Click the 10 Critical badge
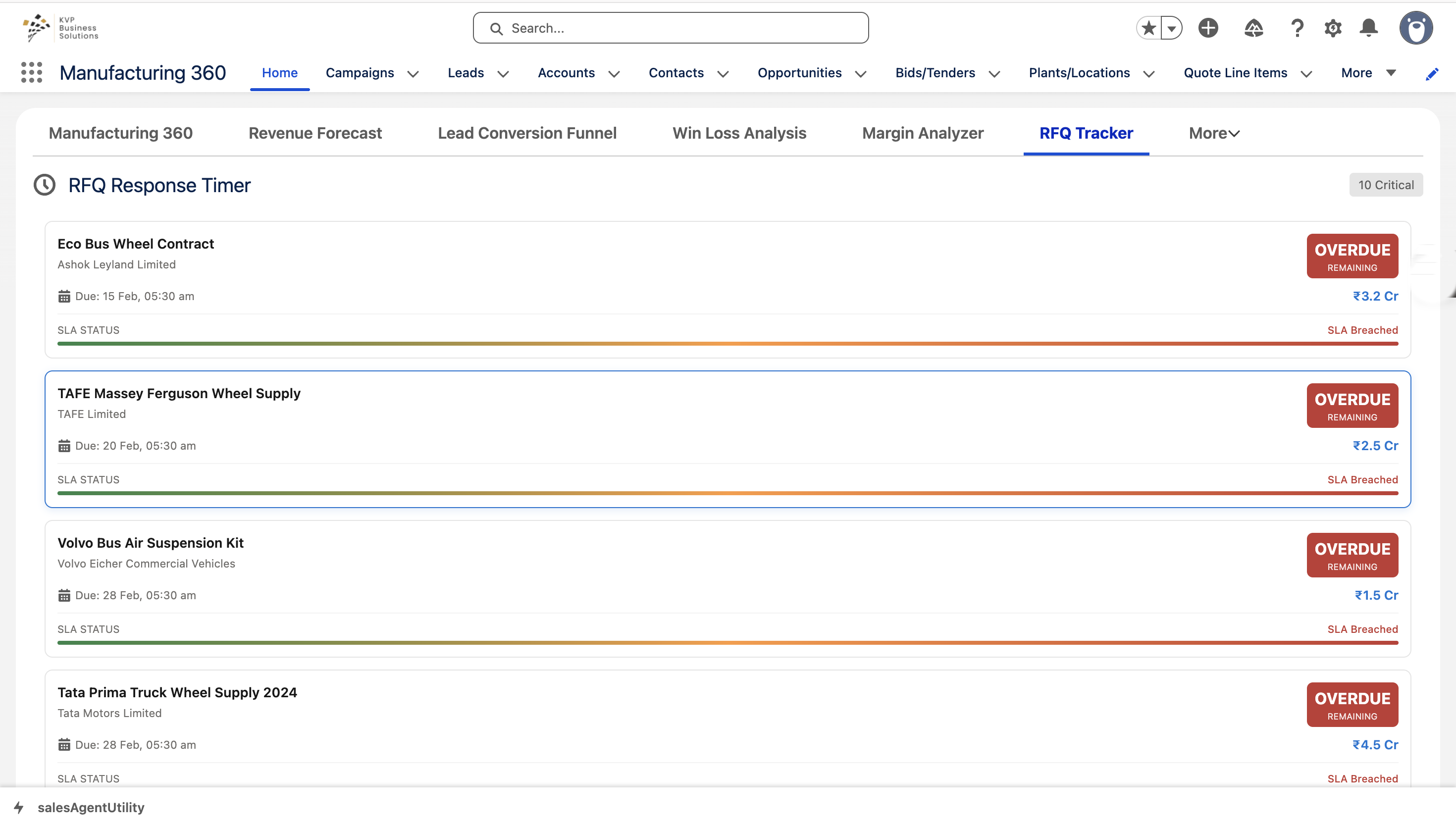The width and height of the screenshot is (1456, 827). 1386,185
